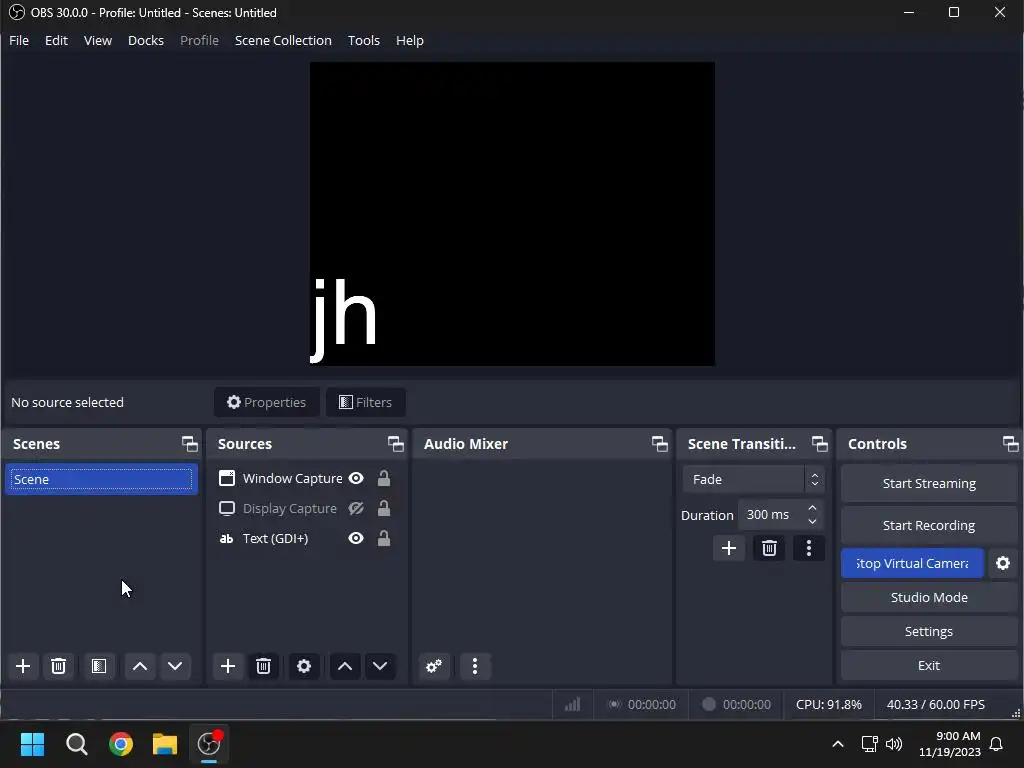
Task: Remove selected source with trash icon
Action: tap(263, 666)
